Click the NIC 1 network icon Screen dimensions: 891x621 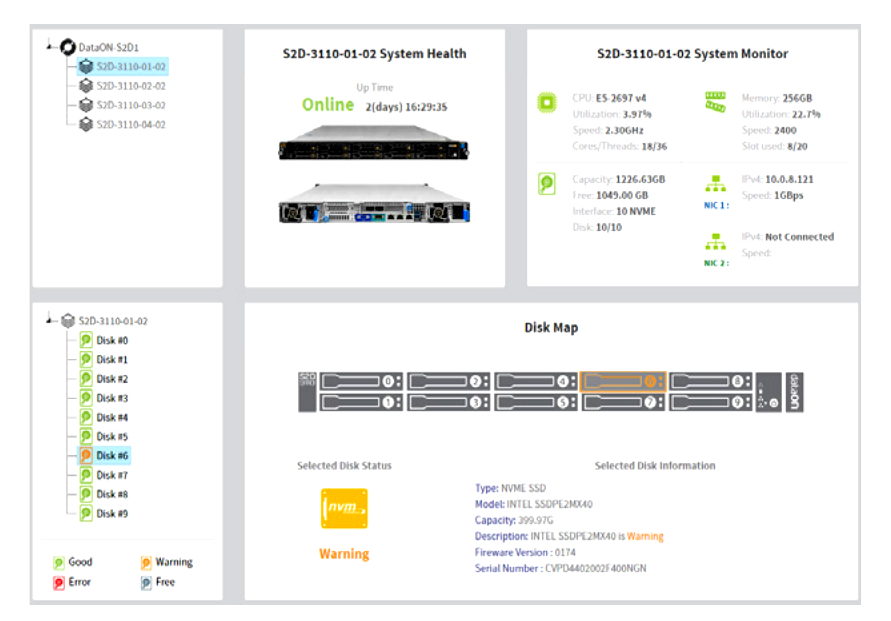(x=716, y=184)
